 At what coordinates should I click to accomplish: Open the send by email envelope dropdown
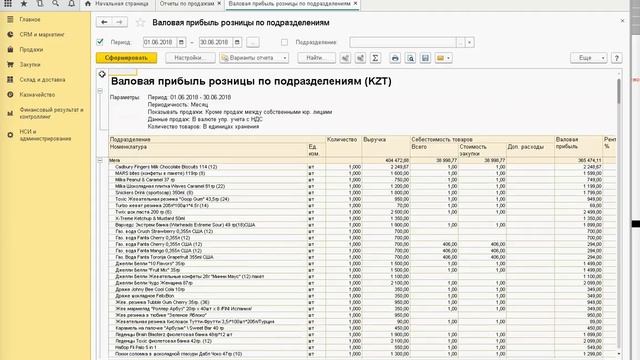pos(443,58)
